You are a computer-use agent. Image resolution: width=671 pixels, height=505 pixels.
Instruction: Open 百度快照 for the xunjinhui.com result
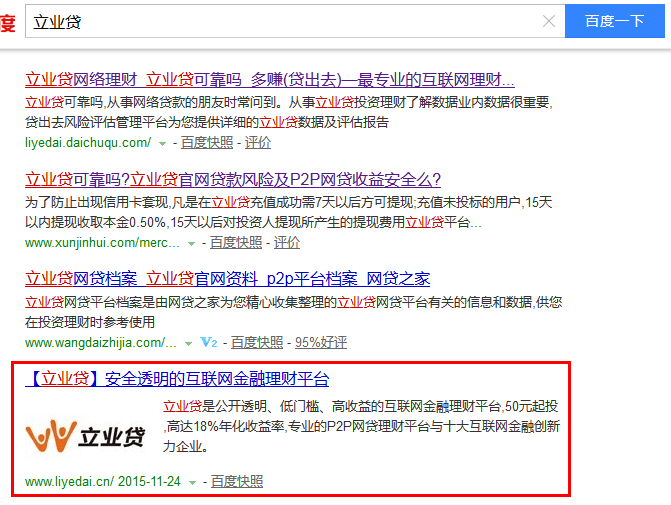[236, 242]
